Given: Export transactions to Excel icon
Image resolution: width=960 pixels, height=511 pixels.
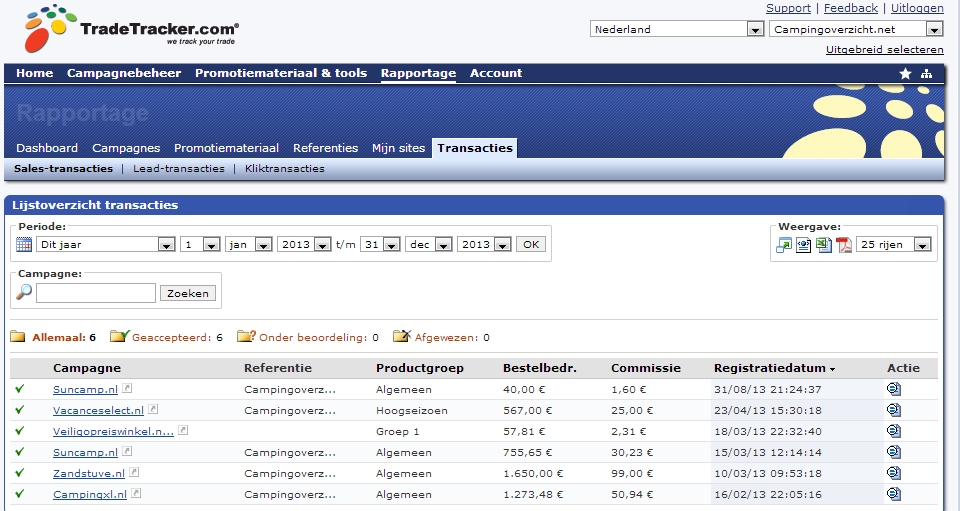Looking at the screenshot, I should click(x=824, y=245).
